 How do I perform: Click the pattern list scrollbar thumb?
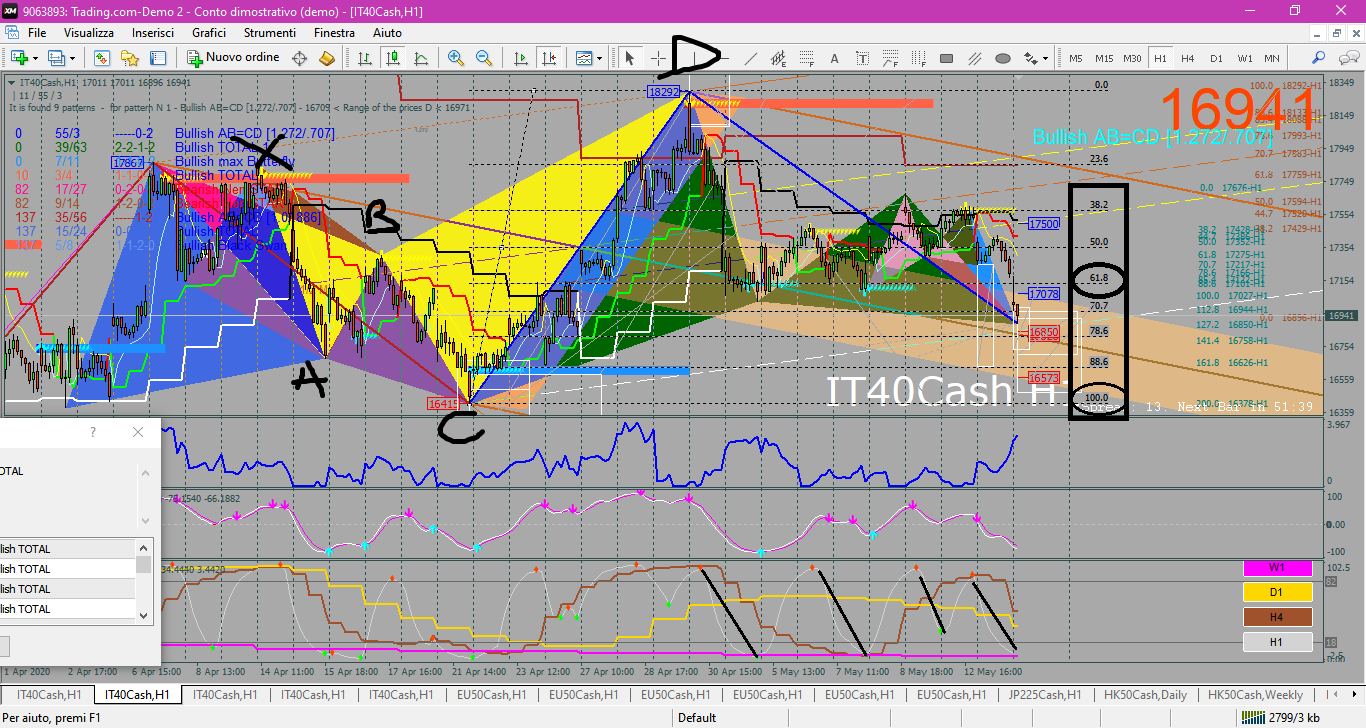click(144, 565)
